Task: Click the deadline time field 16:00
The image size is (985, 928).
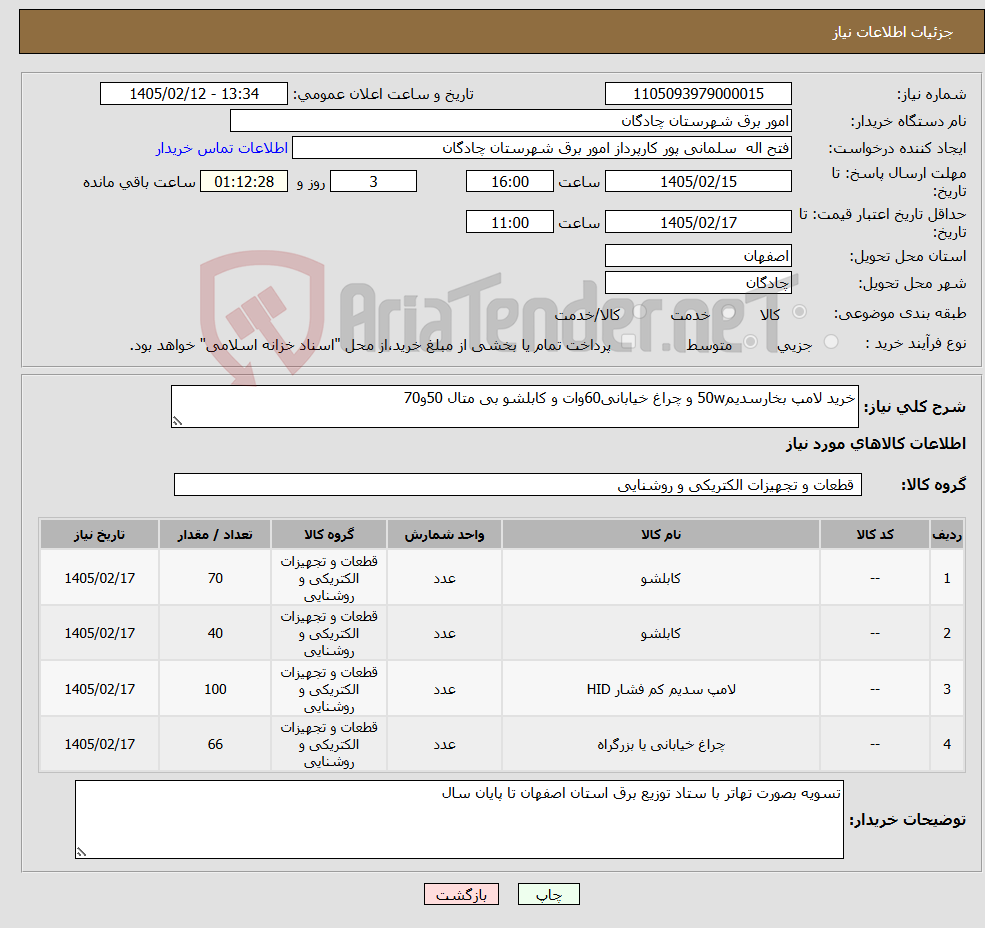Action: click(x=509, y=182)
